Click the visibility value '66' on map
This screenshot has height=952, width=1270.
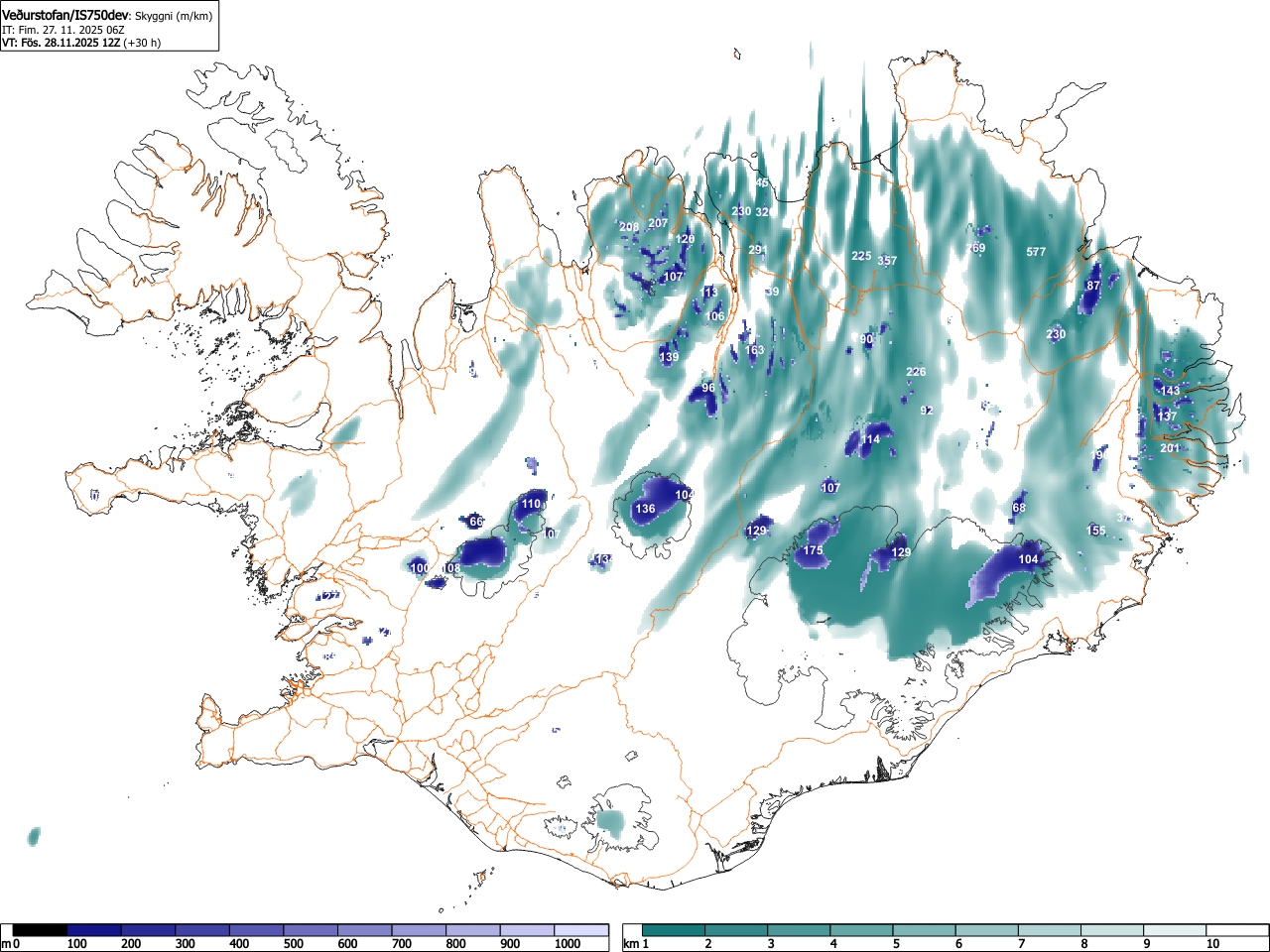476,522
